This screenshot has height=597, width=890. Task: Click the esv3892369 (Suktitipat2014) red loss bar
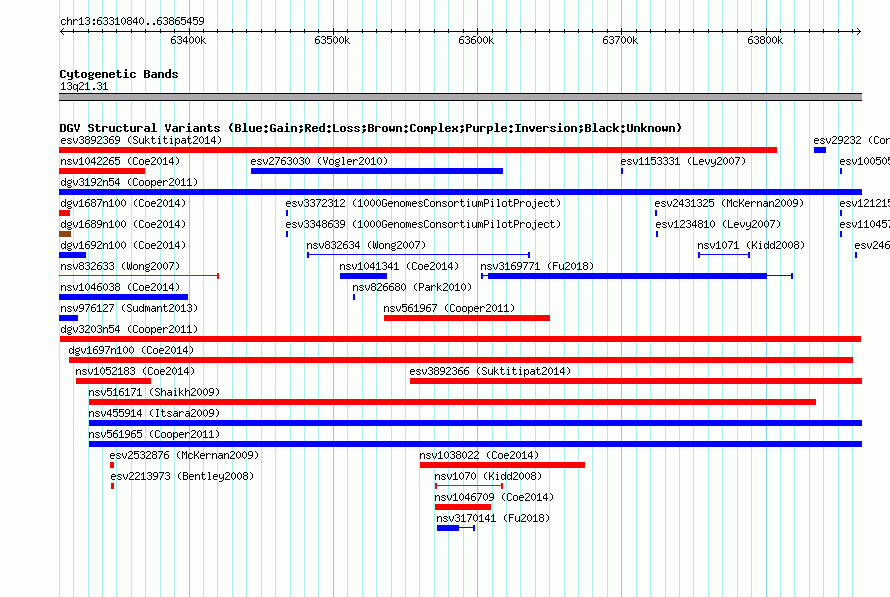pyautogui.click(x=418, y=150)
